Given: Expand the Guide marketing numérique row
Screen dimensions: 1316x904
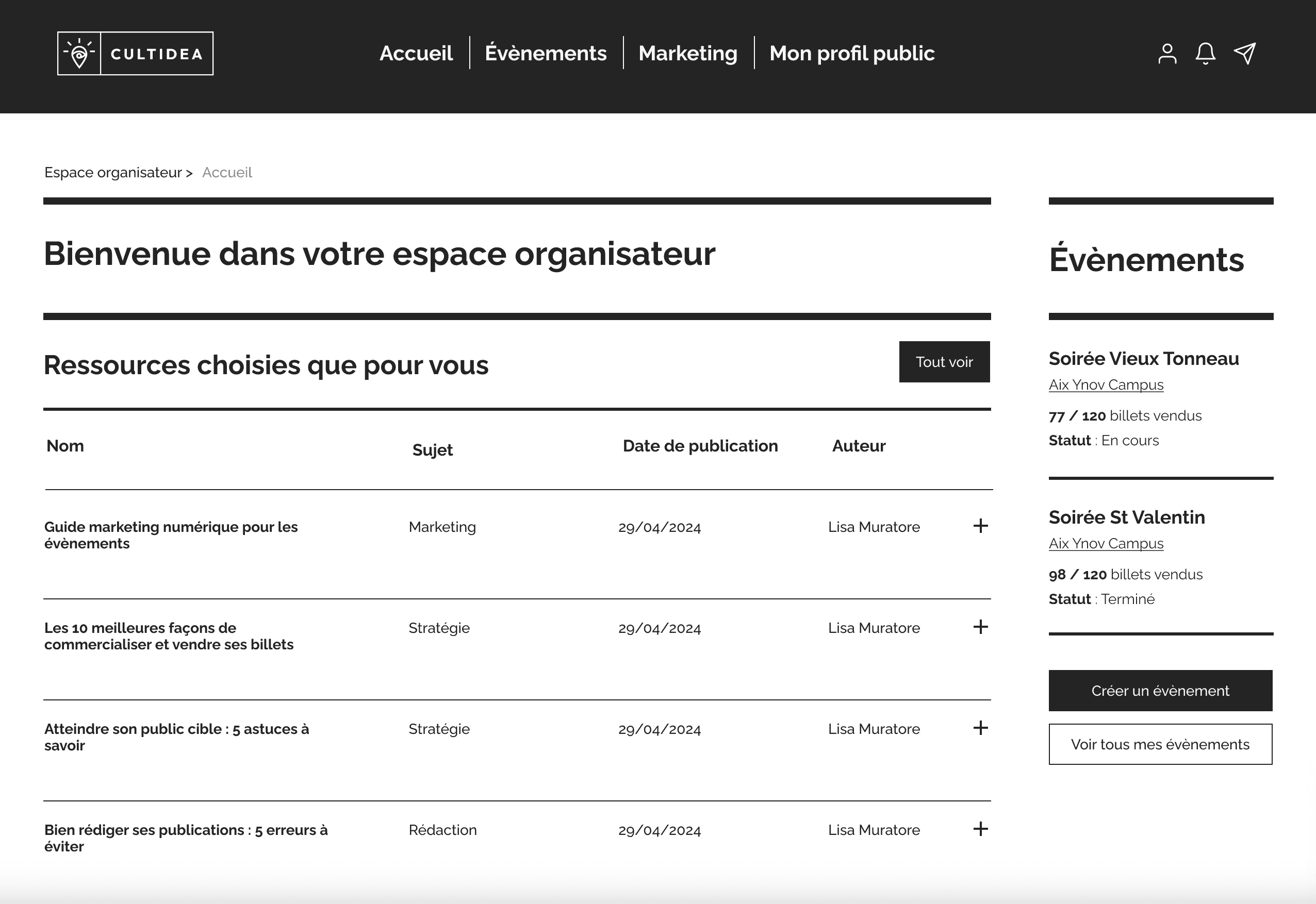Looking at the screenshot, I should point(980,526).
